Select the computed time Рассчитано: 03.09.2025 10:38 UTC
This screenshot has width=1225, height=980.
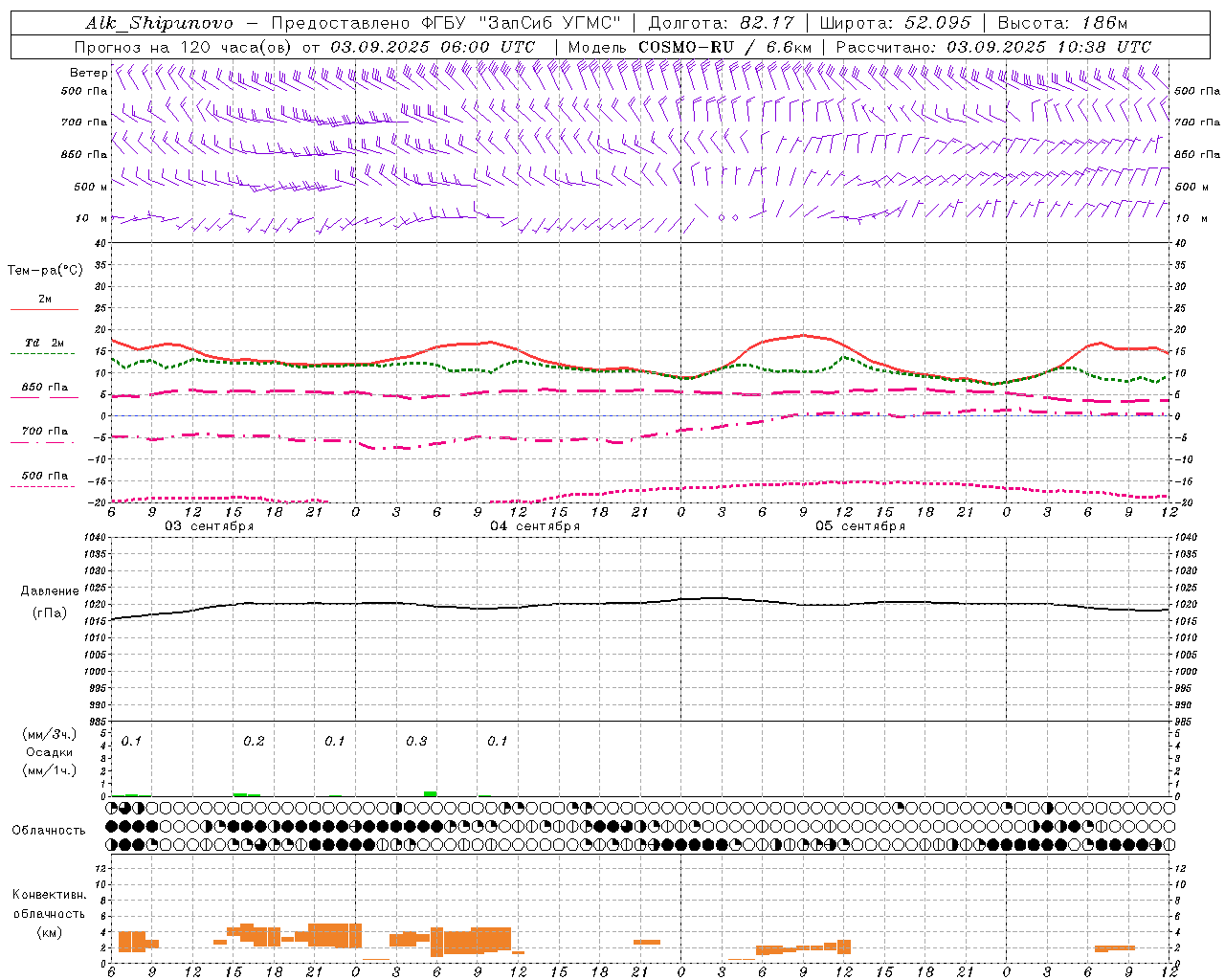point(993,47)
